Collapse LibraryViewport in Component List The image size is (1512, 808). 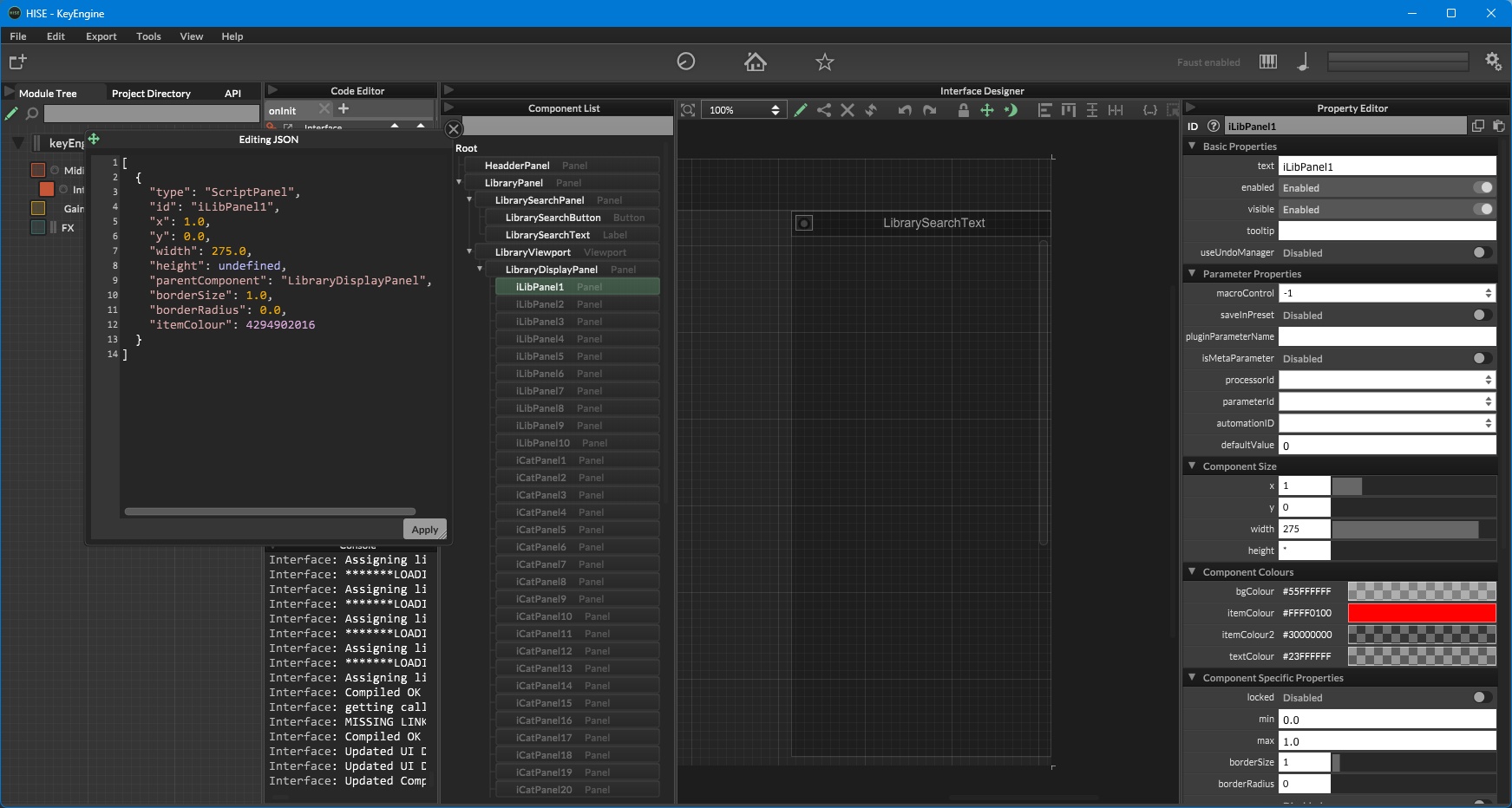pos(469,252)
